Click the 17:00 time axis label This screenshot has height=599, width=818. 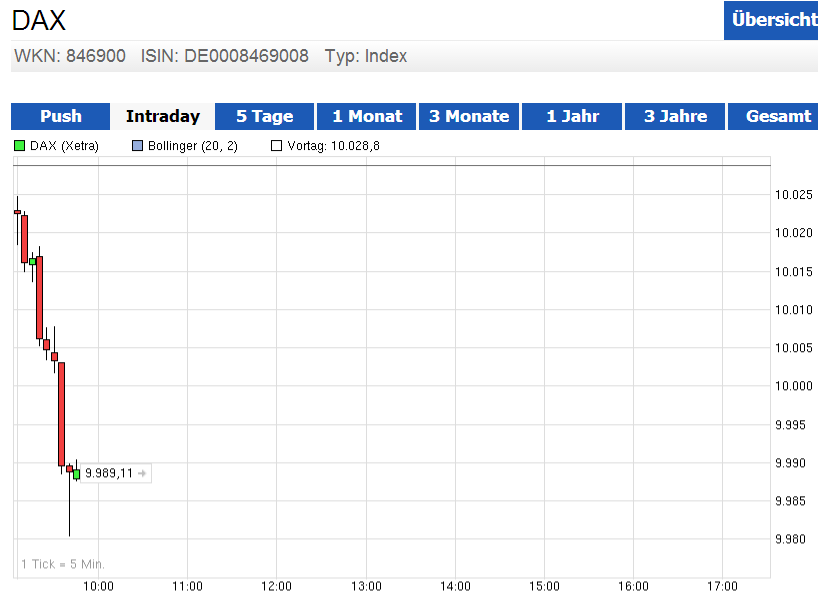click(722, 586)
